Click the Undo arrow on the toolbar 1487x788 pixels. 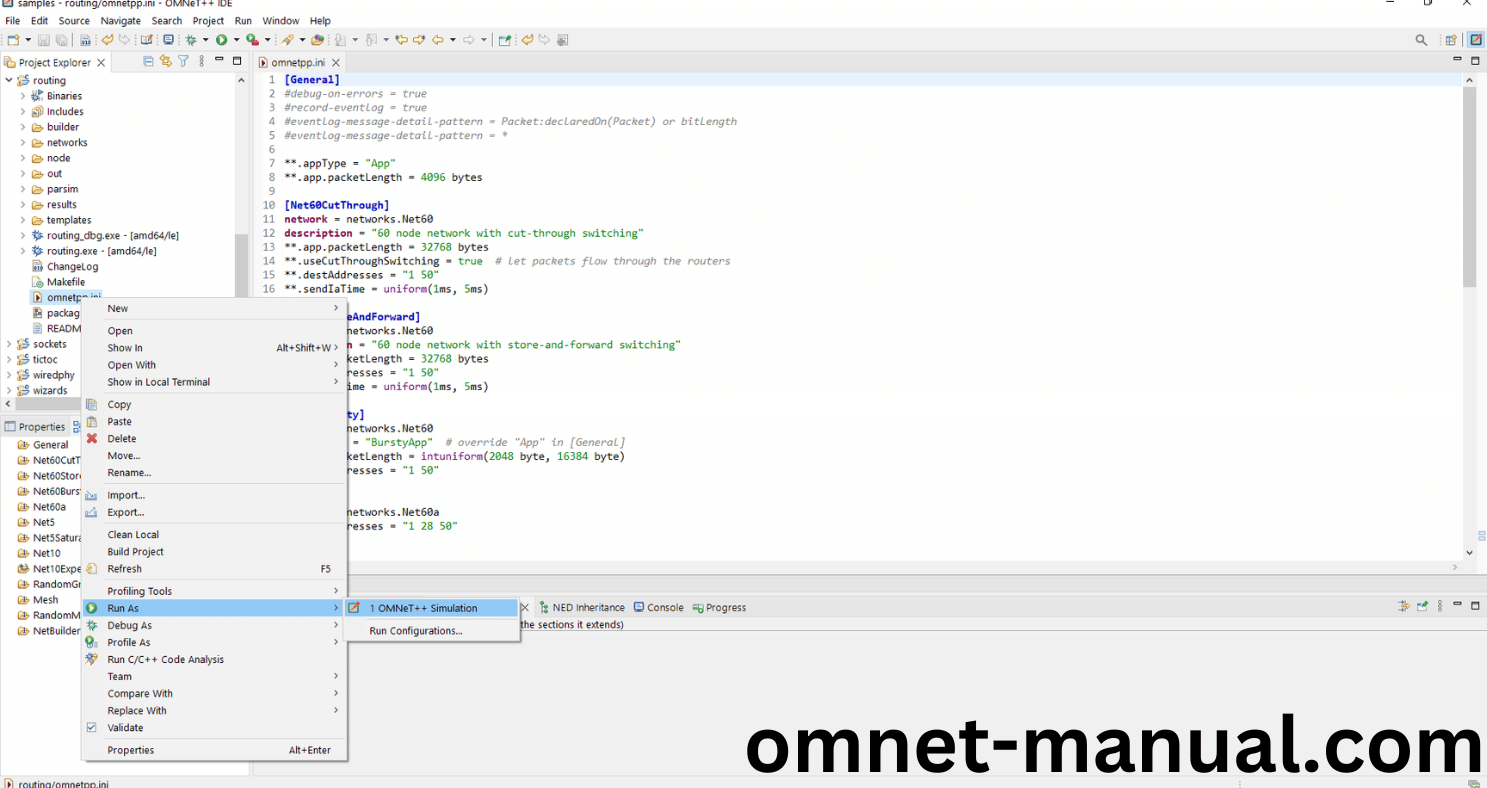tap(108, 40)
